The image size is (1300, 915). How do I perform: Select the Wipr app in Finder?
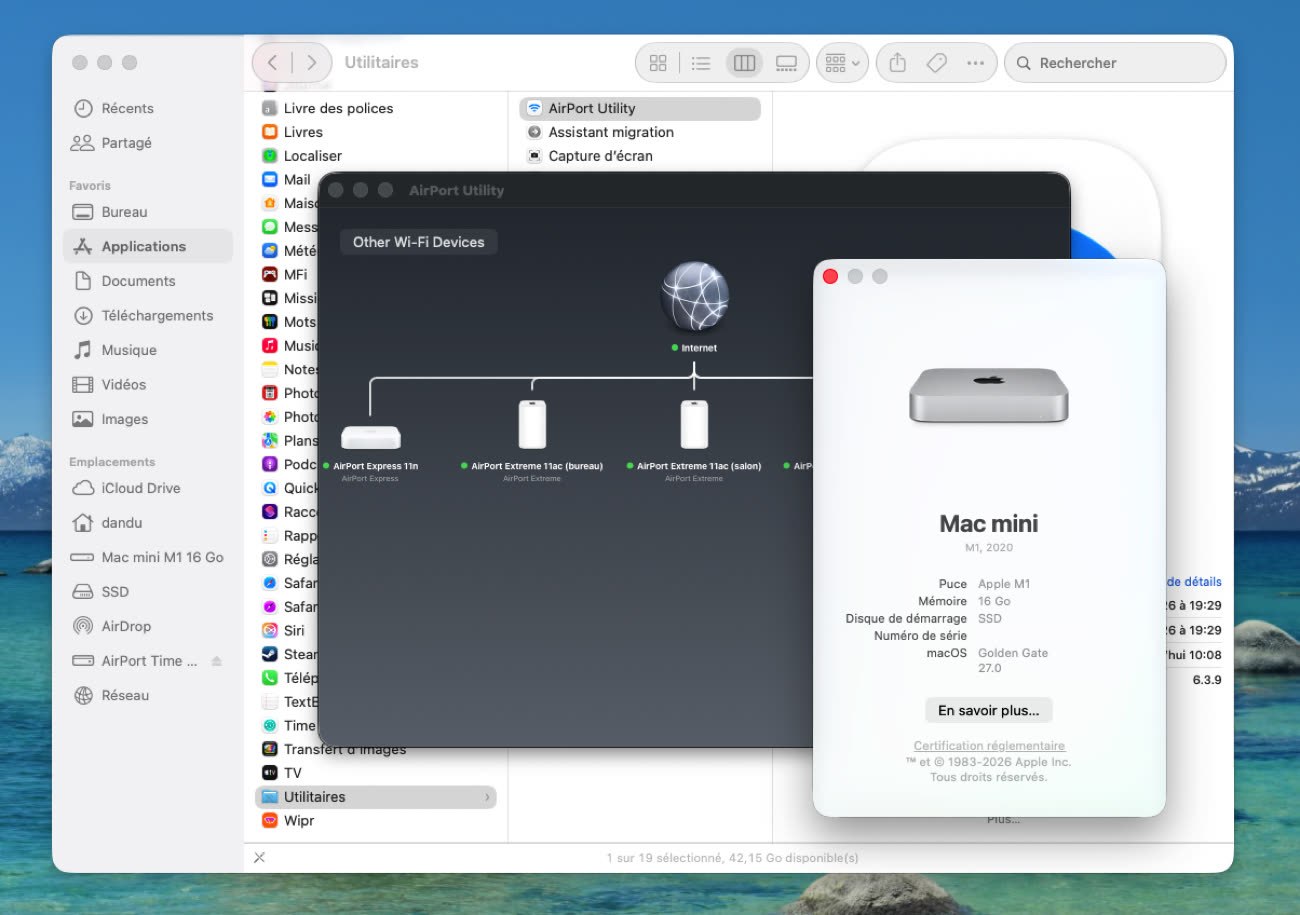376,821
